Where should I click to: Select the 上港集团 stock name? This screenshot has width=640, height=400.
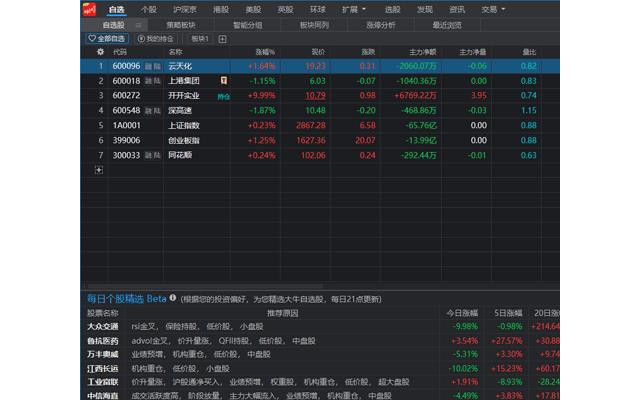point(184,81)
